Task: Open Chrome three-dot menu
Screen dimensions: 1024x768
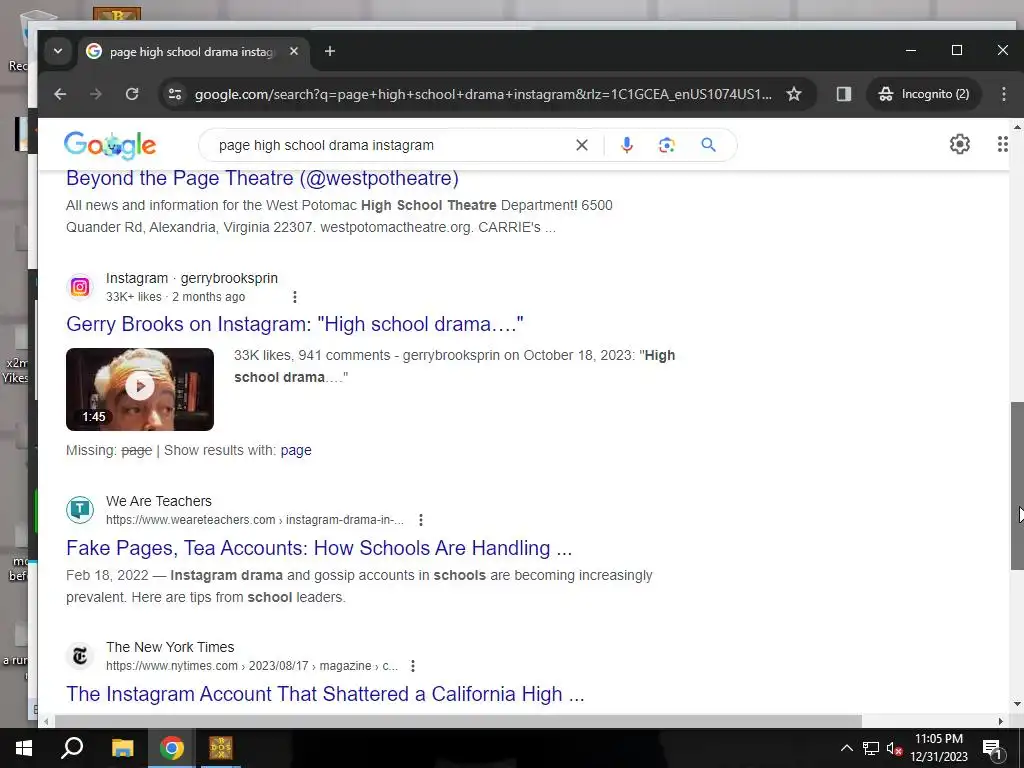Action: [1004, 94]
